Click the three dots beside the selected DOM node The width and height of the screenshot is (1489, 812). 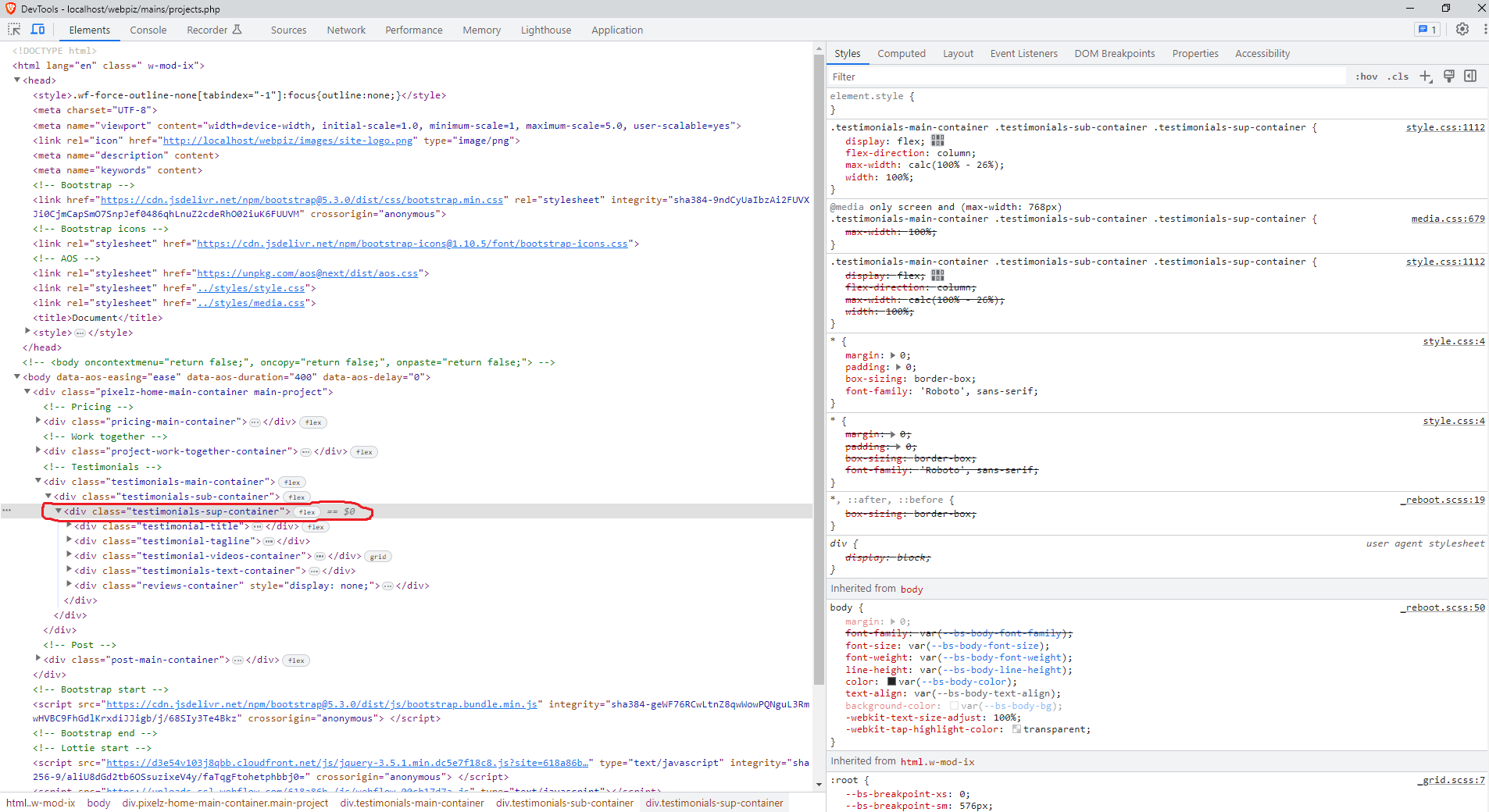(x=7, y=511)
